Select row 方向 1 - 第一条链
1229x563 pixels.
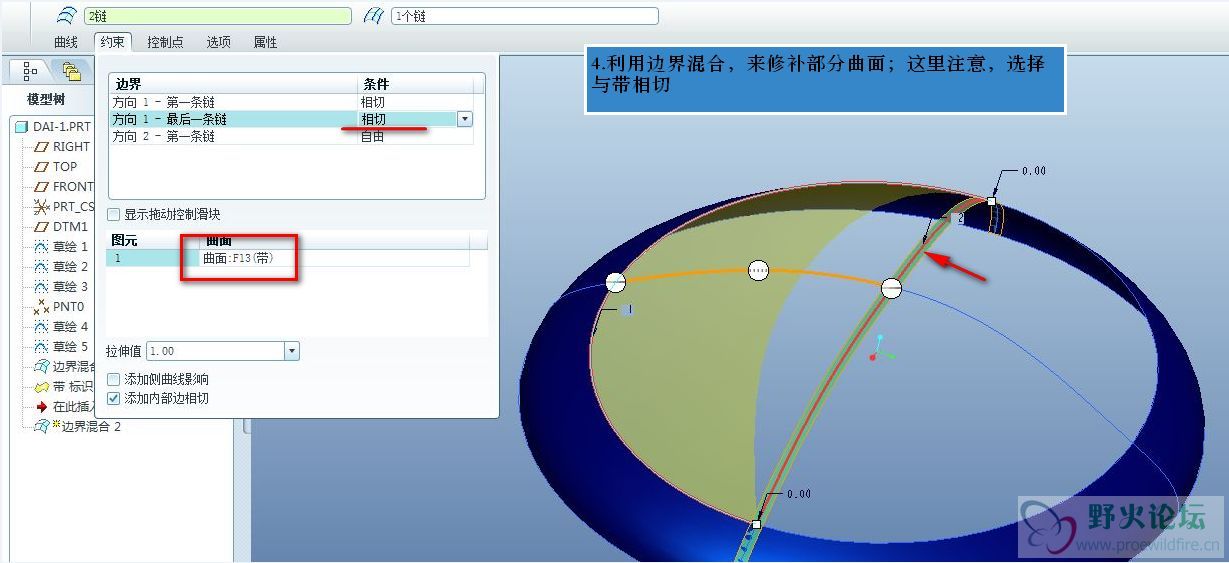[291, 102]
